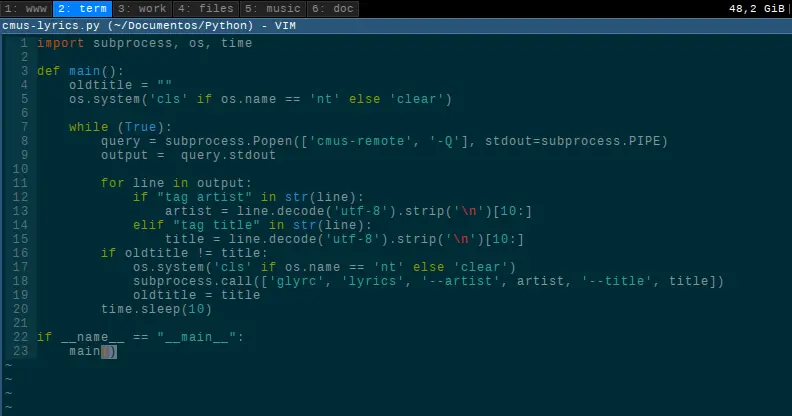This screenshot has width=792, height=416.
Task: Click 'title = line.decode' on line 15
Action: [240, 239]
